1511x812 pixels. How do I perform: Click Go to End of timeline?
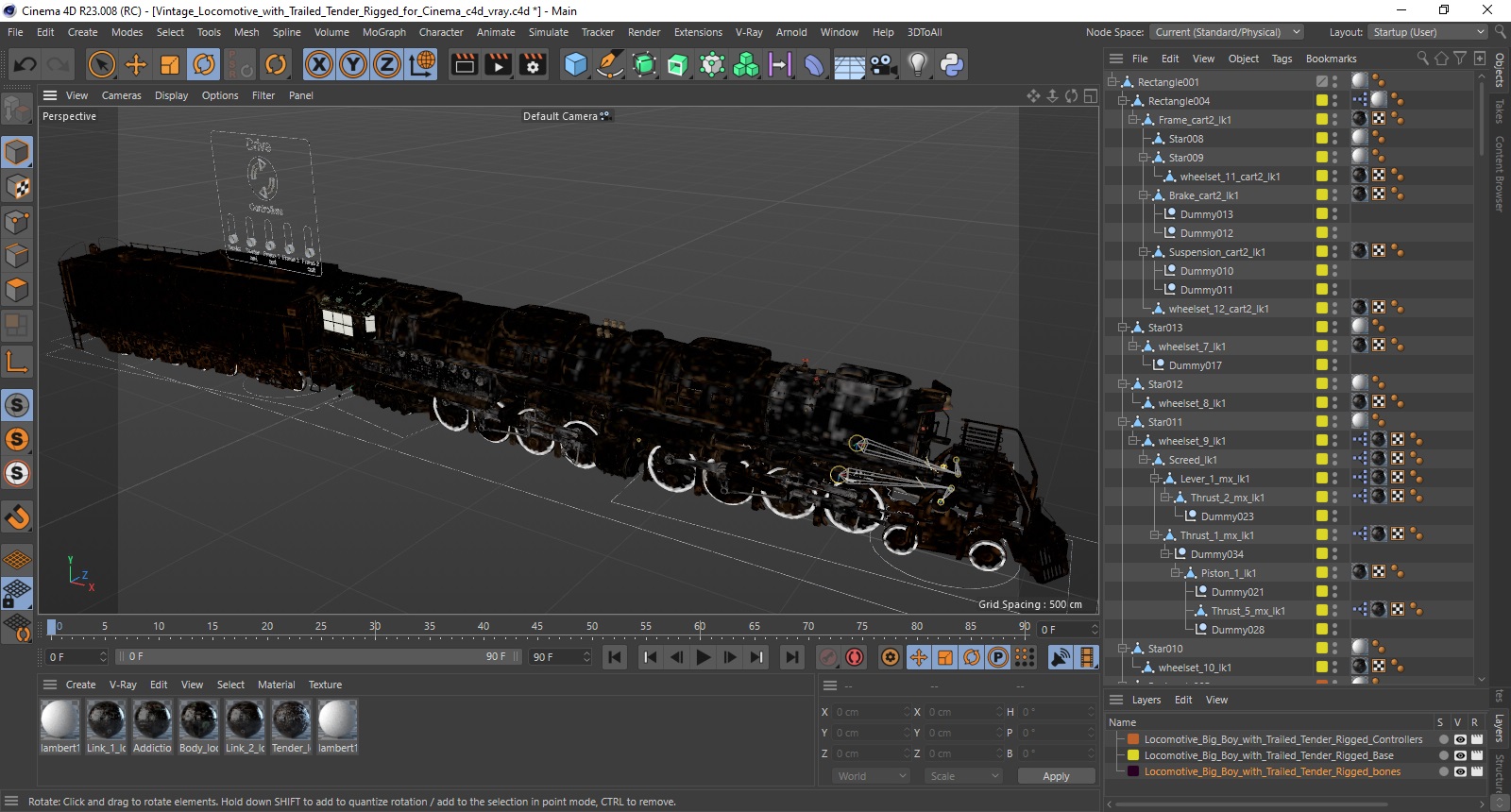[792, 657]
